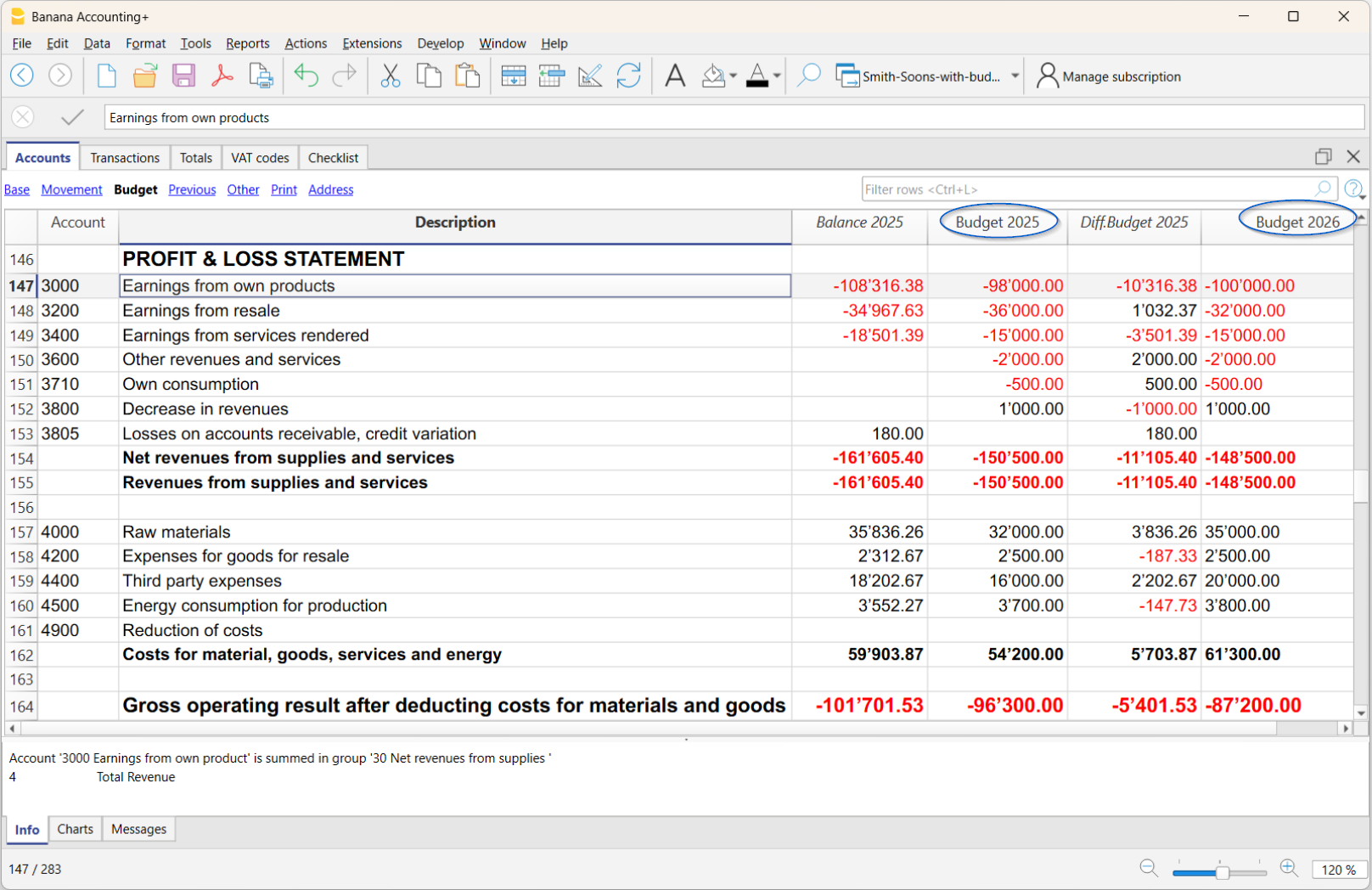This screenshot has height=890, width=1372.
Task: Apply fill color with the paint bucket
Action: (713, 76)
